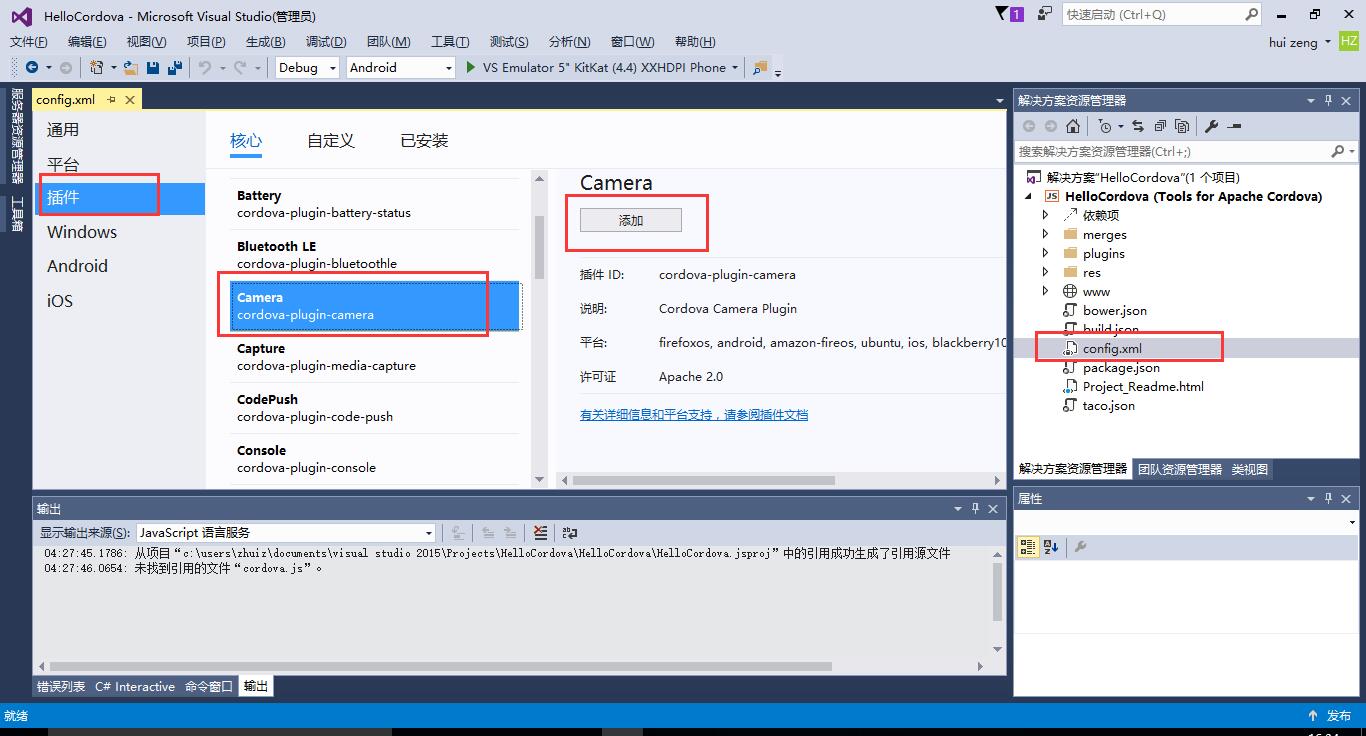Switch to the 已安装 plugins tab
Screen dimensions: 1366x736
coord(424,141)
